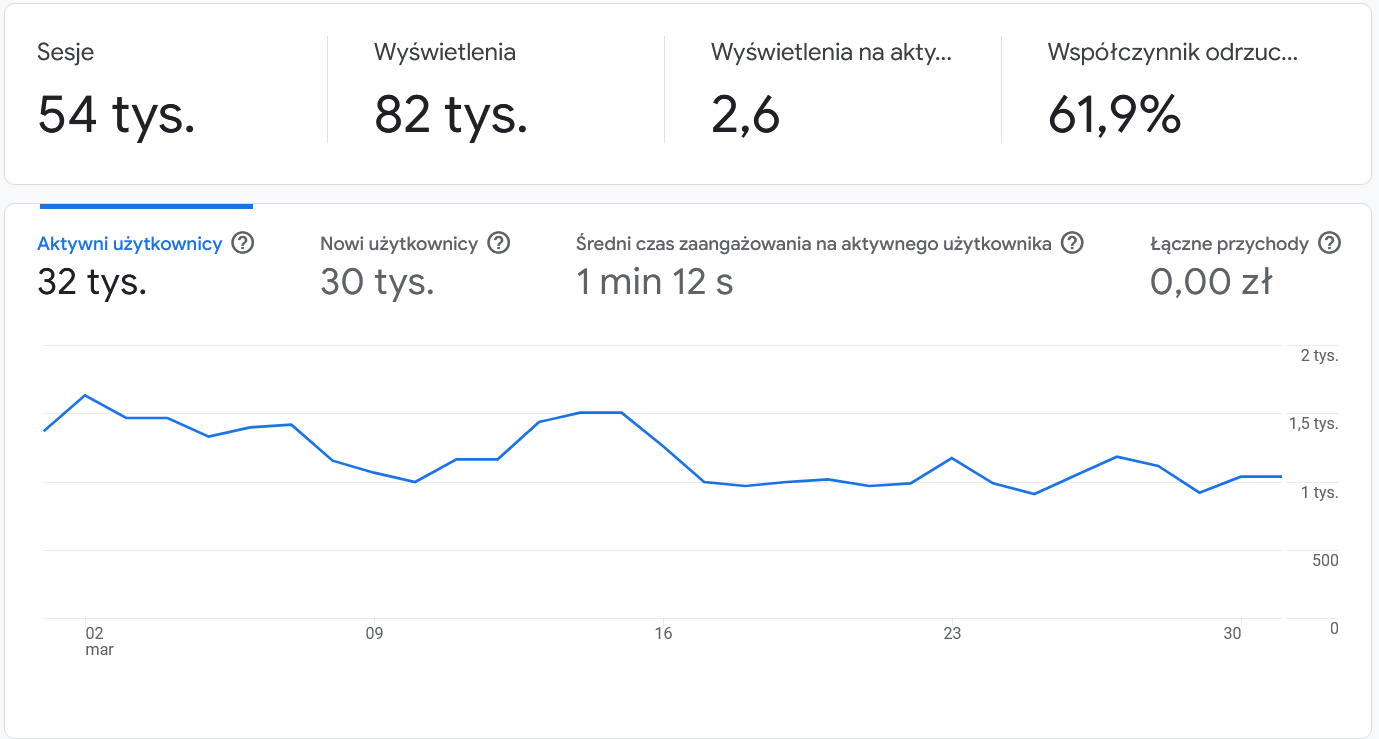Click the 30 date label on x-axis
Image resolution: width=1379 pixels, height=739 pixels.
[1233, 633]
